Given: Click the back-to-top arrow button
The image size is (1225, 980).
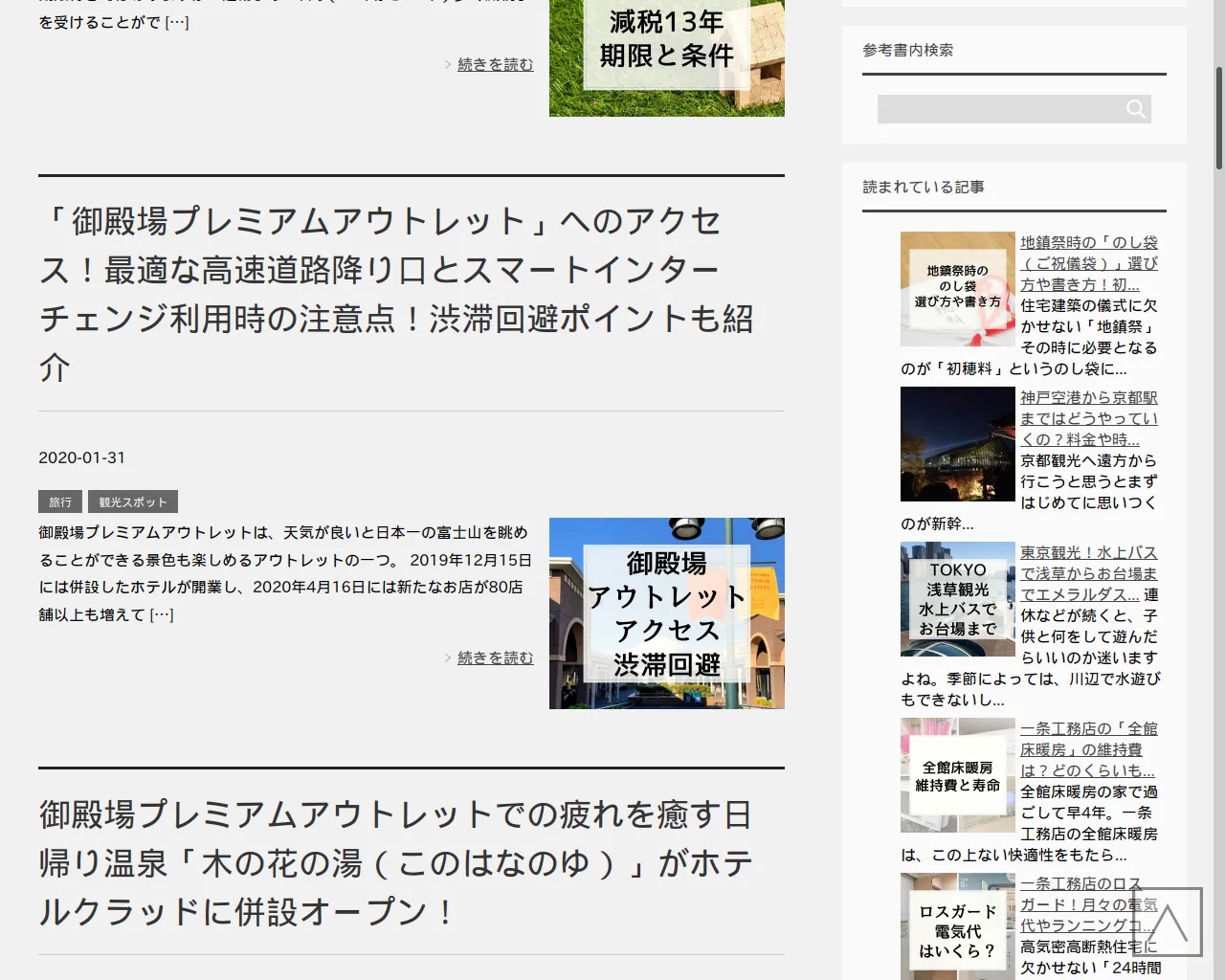Looking at the screenshot, I should [x=1168, y=922].
